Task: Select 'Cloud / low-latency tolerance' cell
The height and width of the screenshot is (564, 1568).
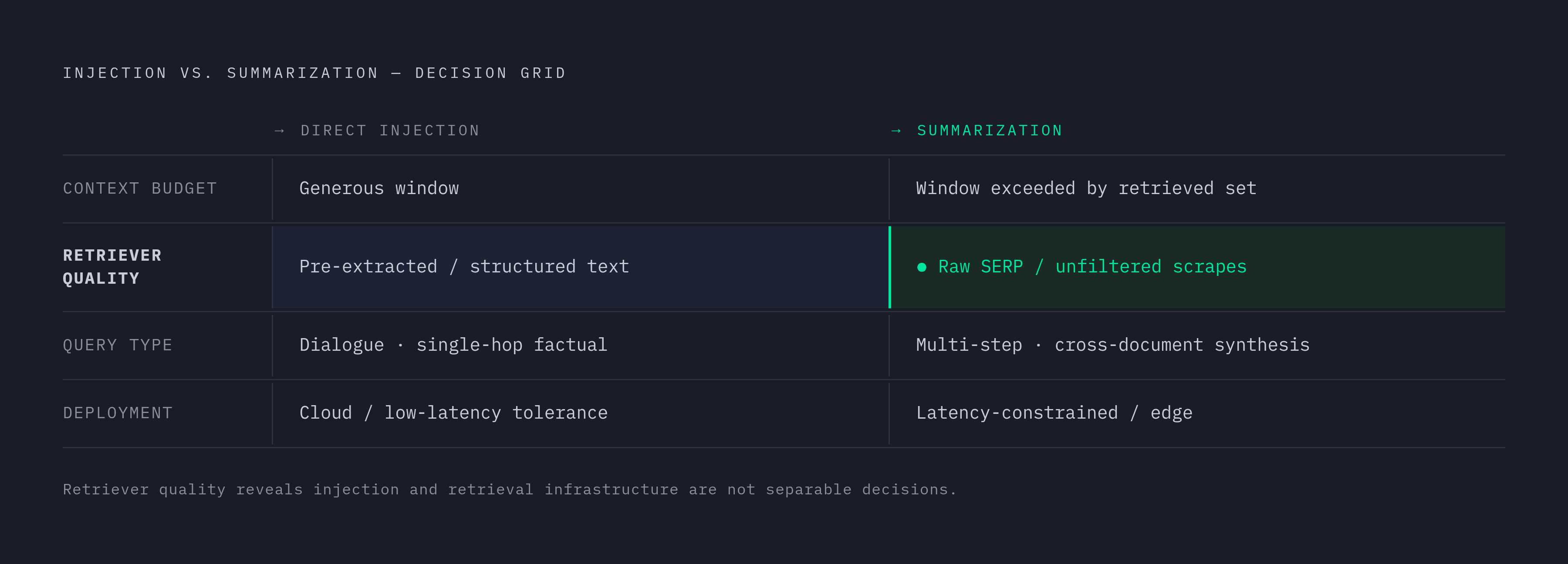Action: pyautogui.click(x=581, y=413)
